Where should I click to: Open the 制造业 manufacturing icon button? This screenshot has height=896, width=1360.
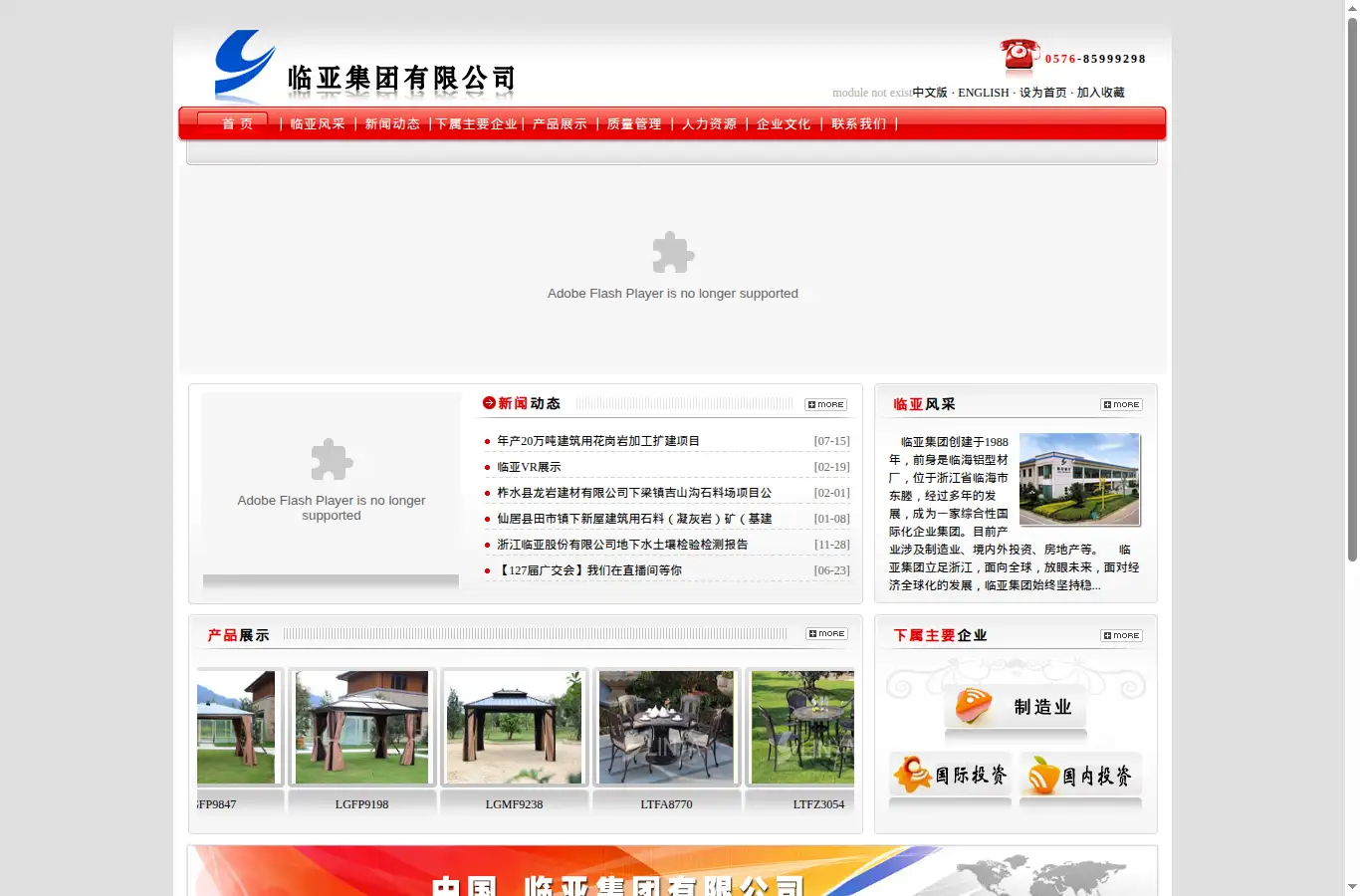(1015, 707)
